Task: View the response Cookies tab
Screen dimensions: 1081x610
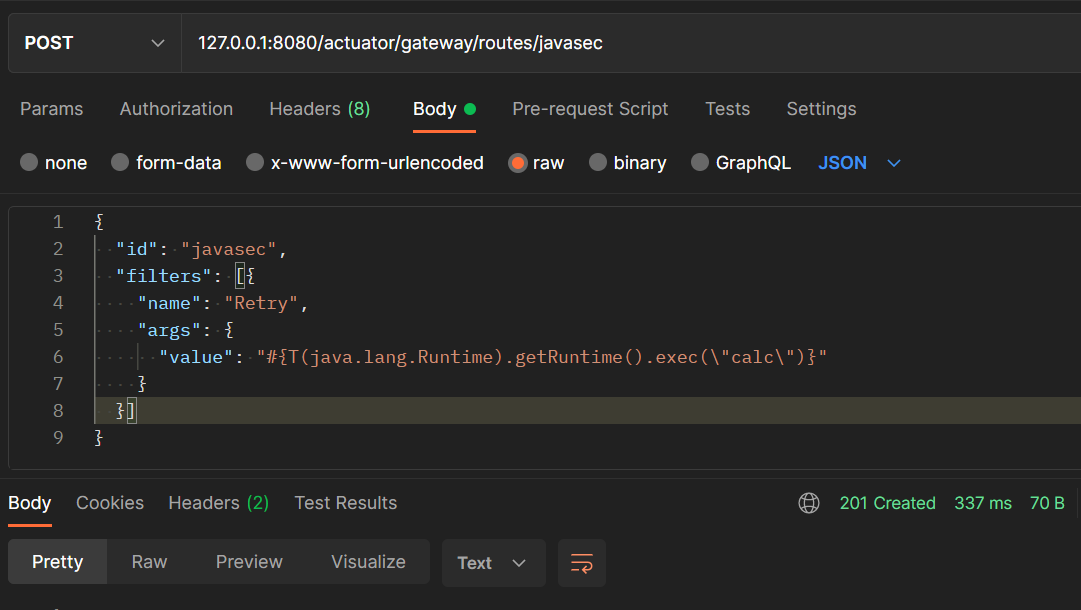Action: click(x=110, y=503)
